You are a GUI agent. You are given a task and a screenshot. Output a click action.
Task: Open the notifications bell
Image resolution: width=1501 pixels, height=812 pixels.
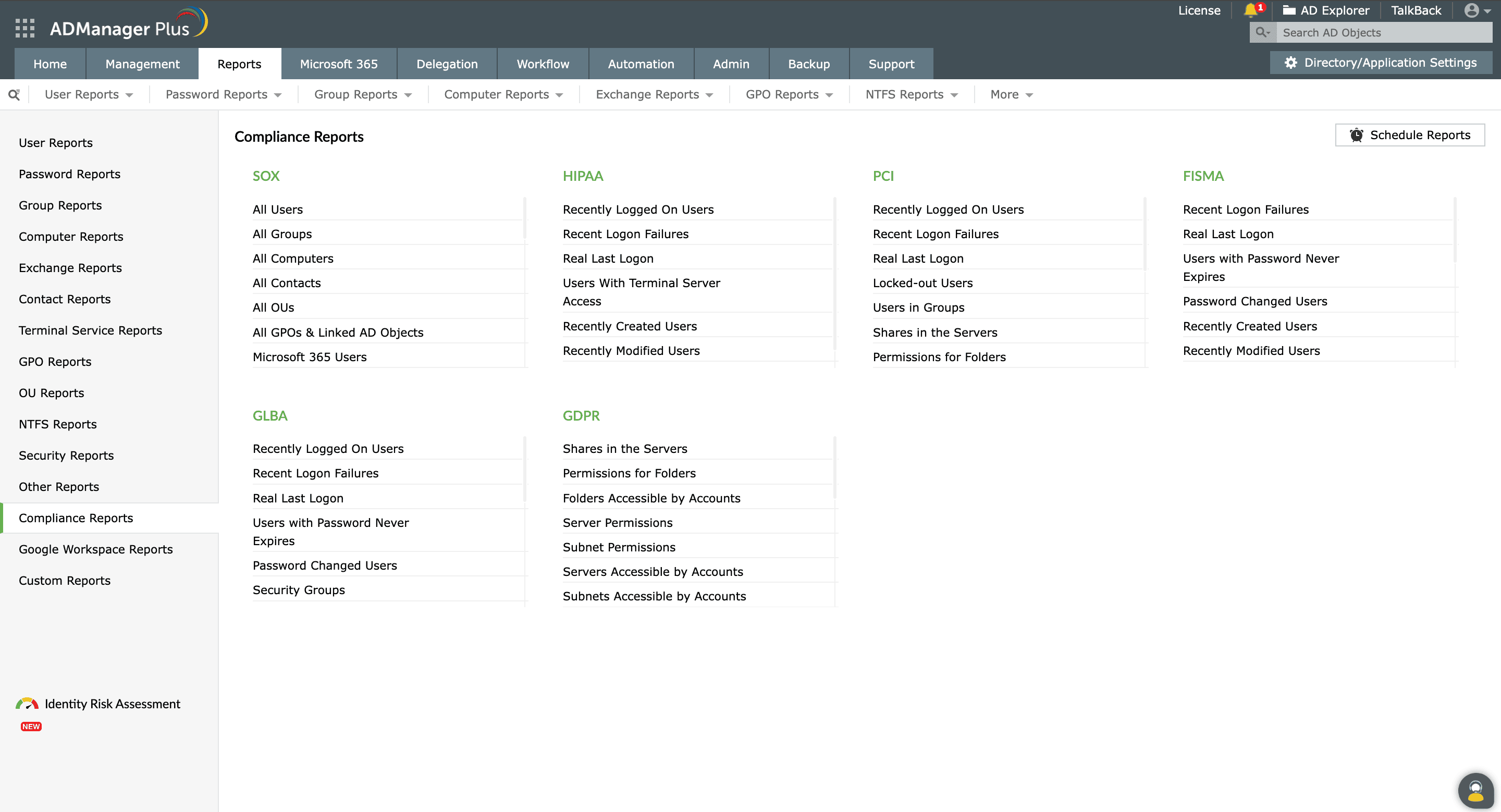tap(1251, 10)
